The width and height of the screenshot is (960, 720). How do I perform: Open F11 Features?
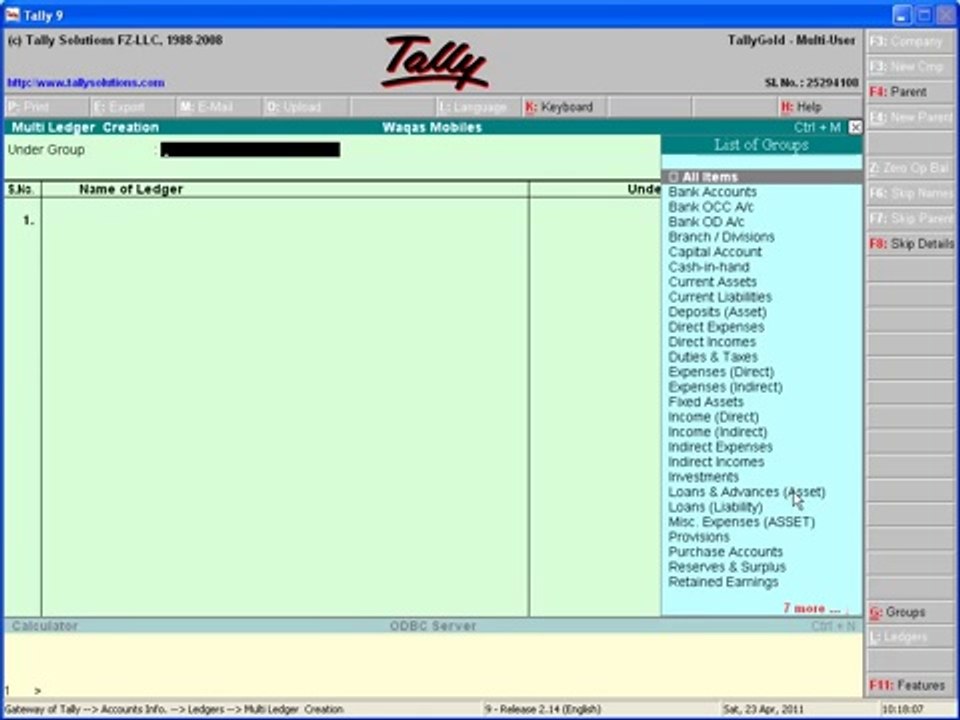point(911,686)
